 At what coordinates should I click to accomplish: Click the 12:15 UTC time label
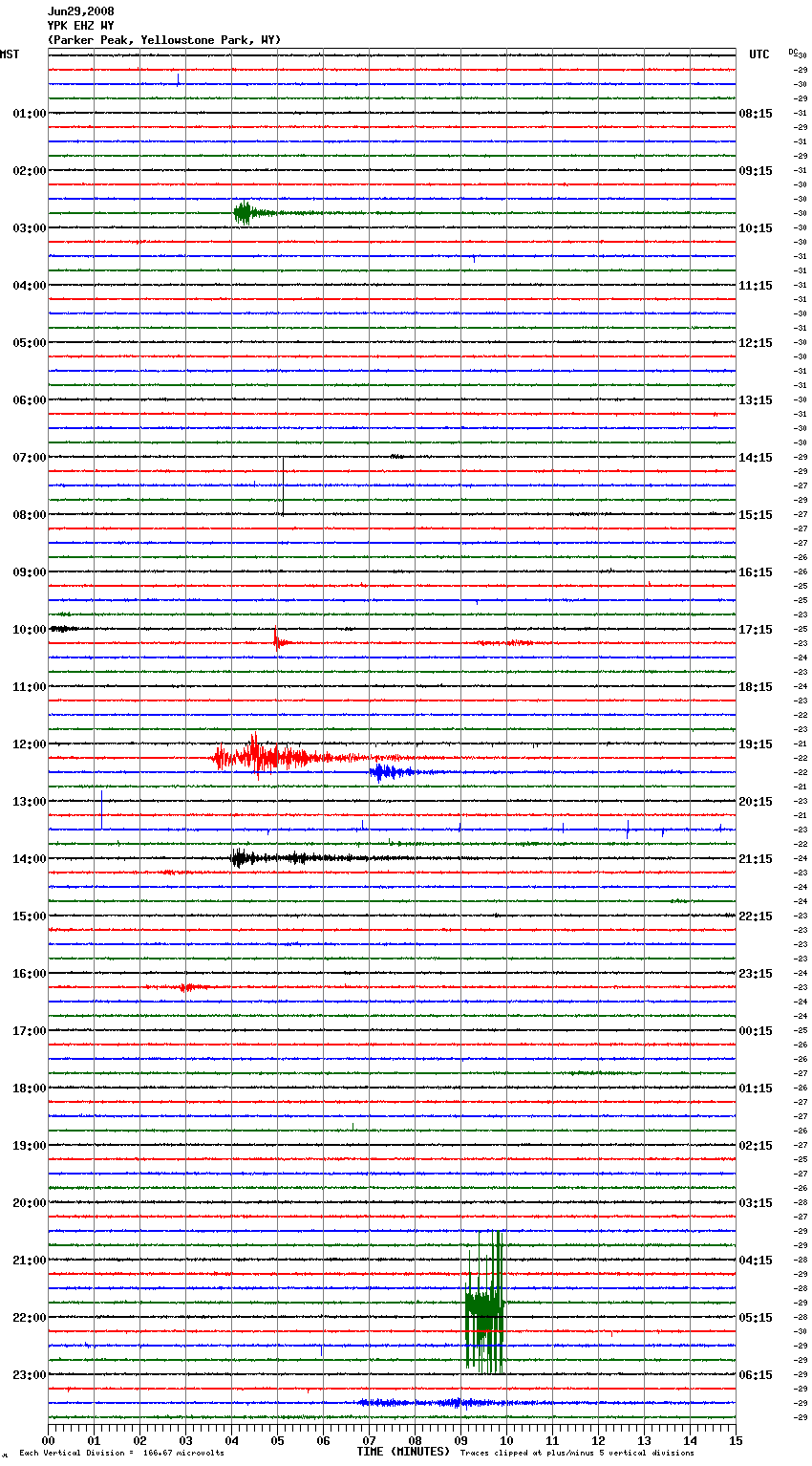coord(756,343)
